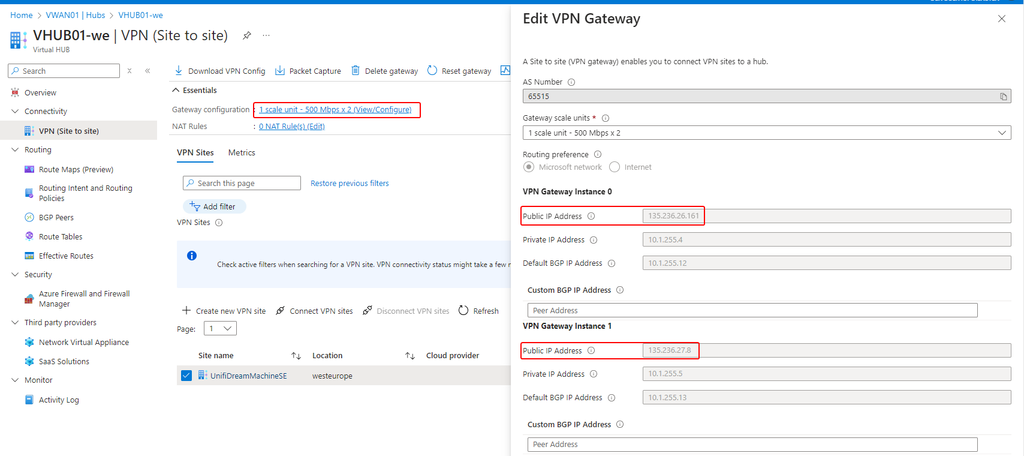Click the Search this page field

click(x=242, y=184)
